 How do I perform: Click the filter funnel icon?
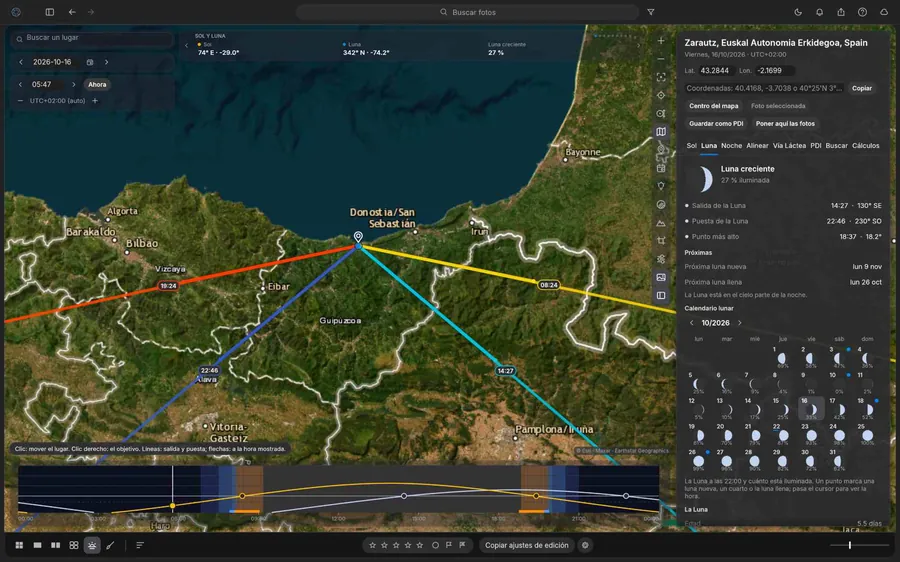(651, 12)
